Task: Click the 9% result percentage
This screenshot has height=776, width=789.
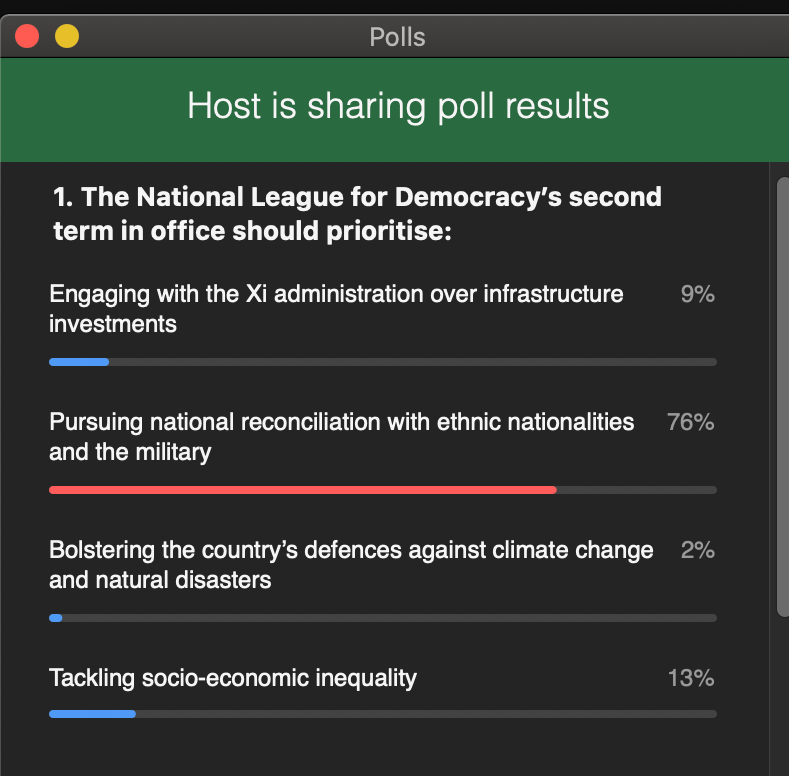Action: point(697,295)
